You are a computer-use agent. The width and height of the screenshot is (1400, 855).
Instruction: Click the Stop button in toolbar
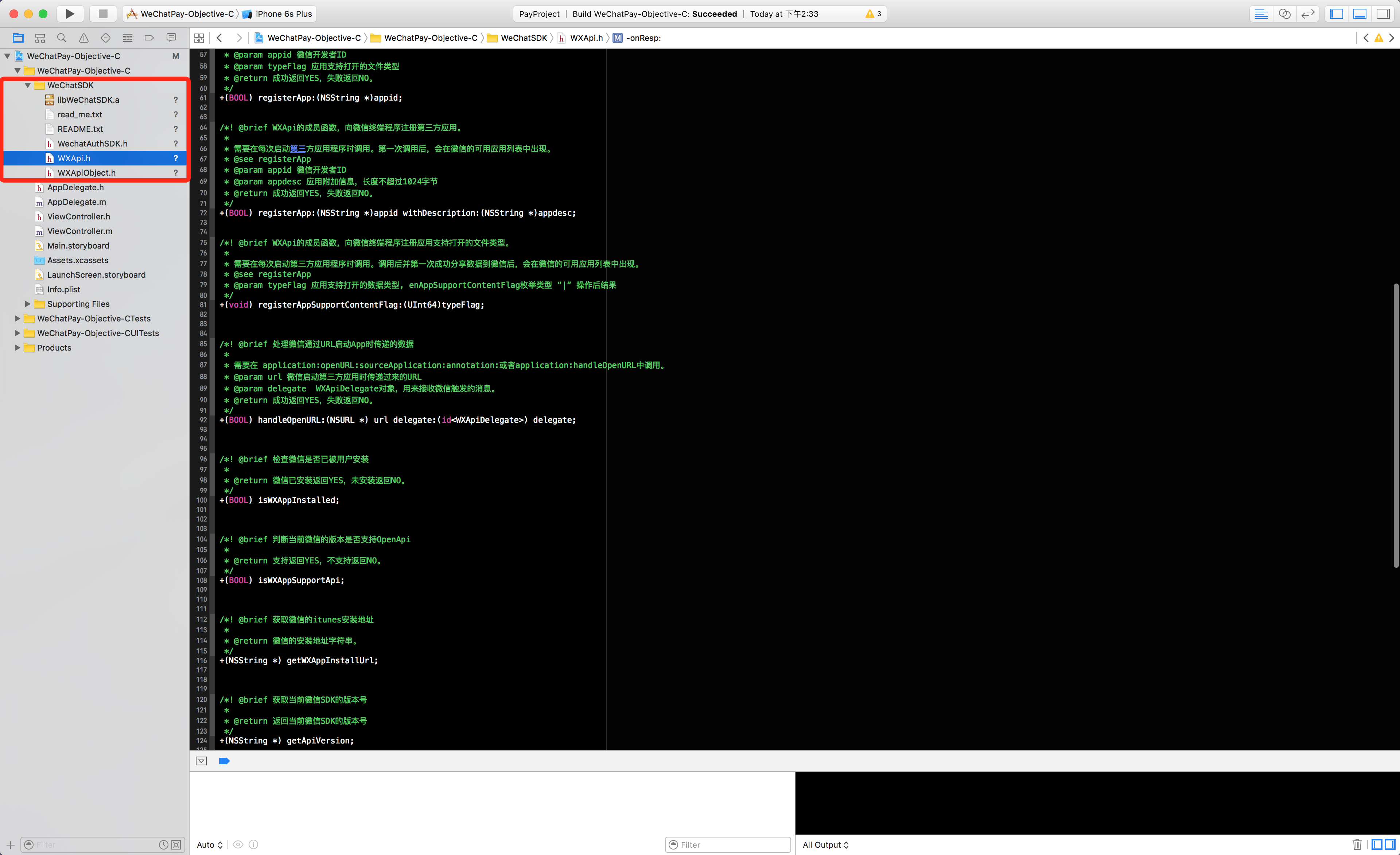click(103, 13)
